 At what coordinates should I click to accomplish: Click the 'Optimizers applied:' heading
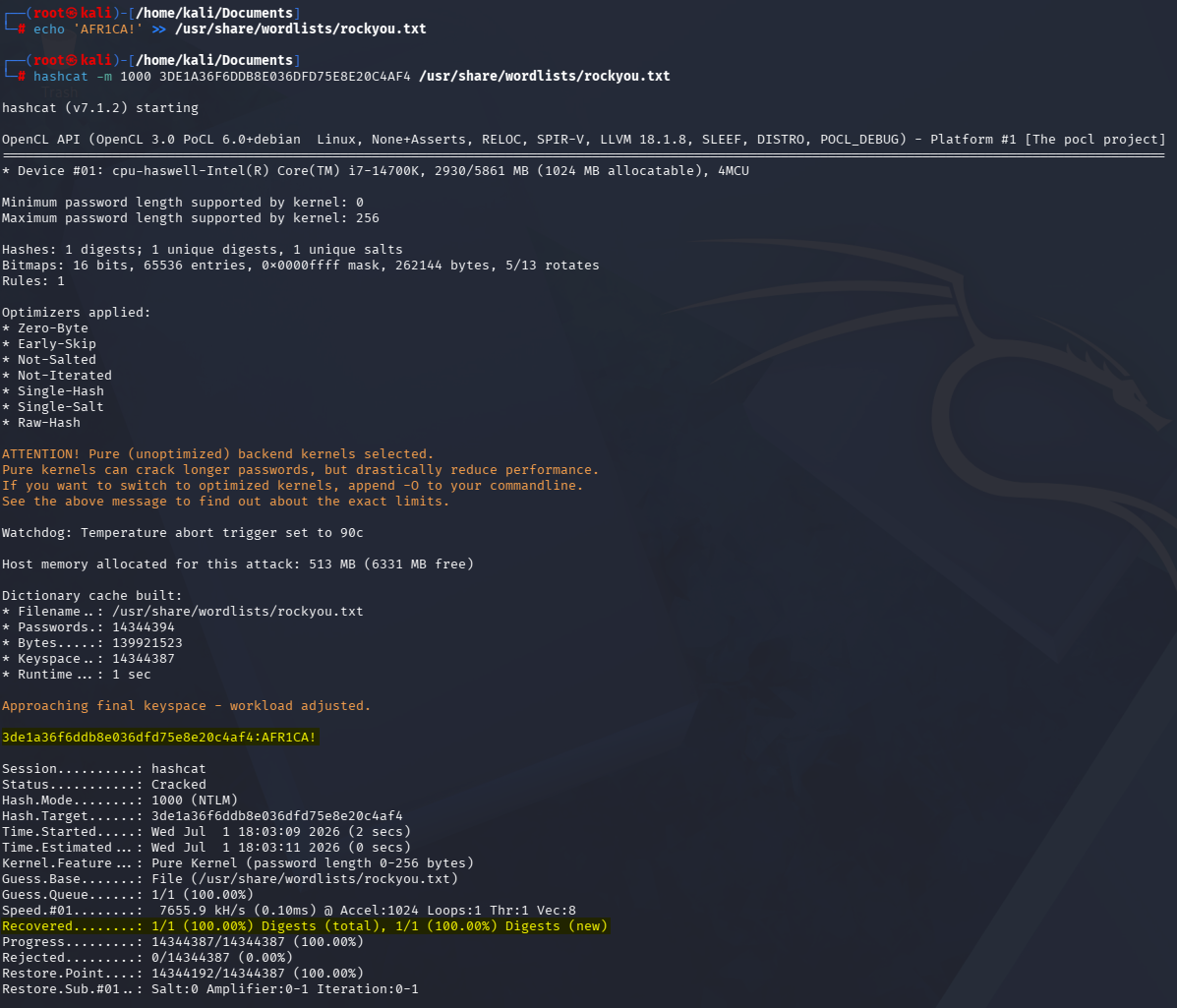(76, 313)
